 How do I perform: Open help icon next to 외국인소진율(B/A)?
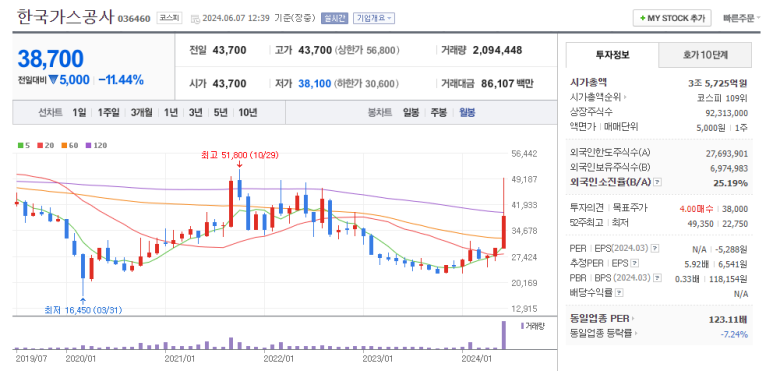657,183
